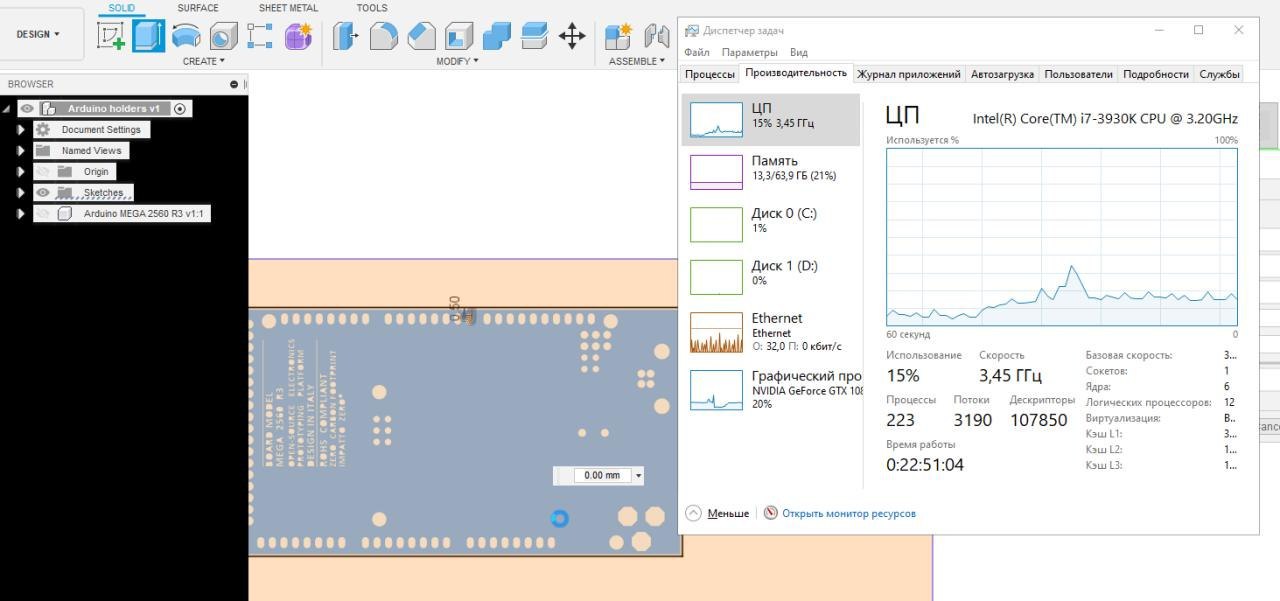Image resolution: width=1280 pixels, height=601 pixels.
Task: Select the Диск 1 (D:) performance entry
Action: click(x=771, y=276)
